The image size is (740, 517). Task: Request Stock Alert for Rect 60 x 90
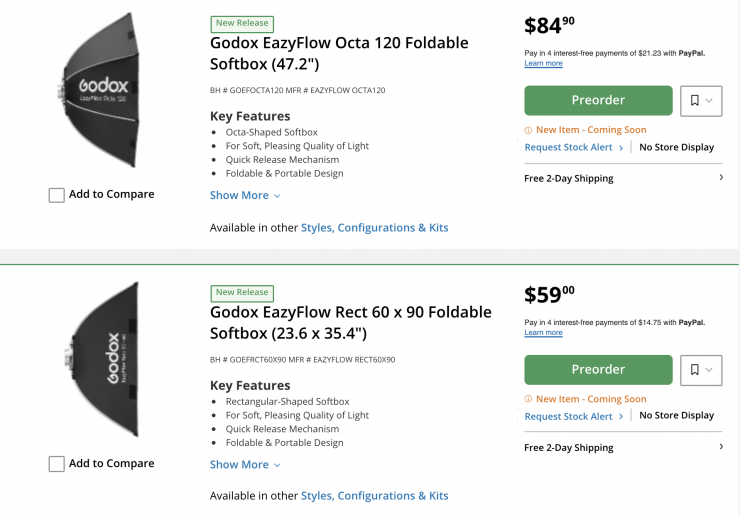tap(569, 416)
